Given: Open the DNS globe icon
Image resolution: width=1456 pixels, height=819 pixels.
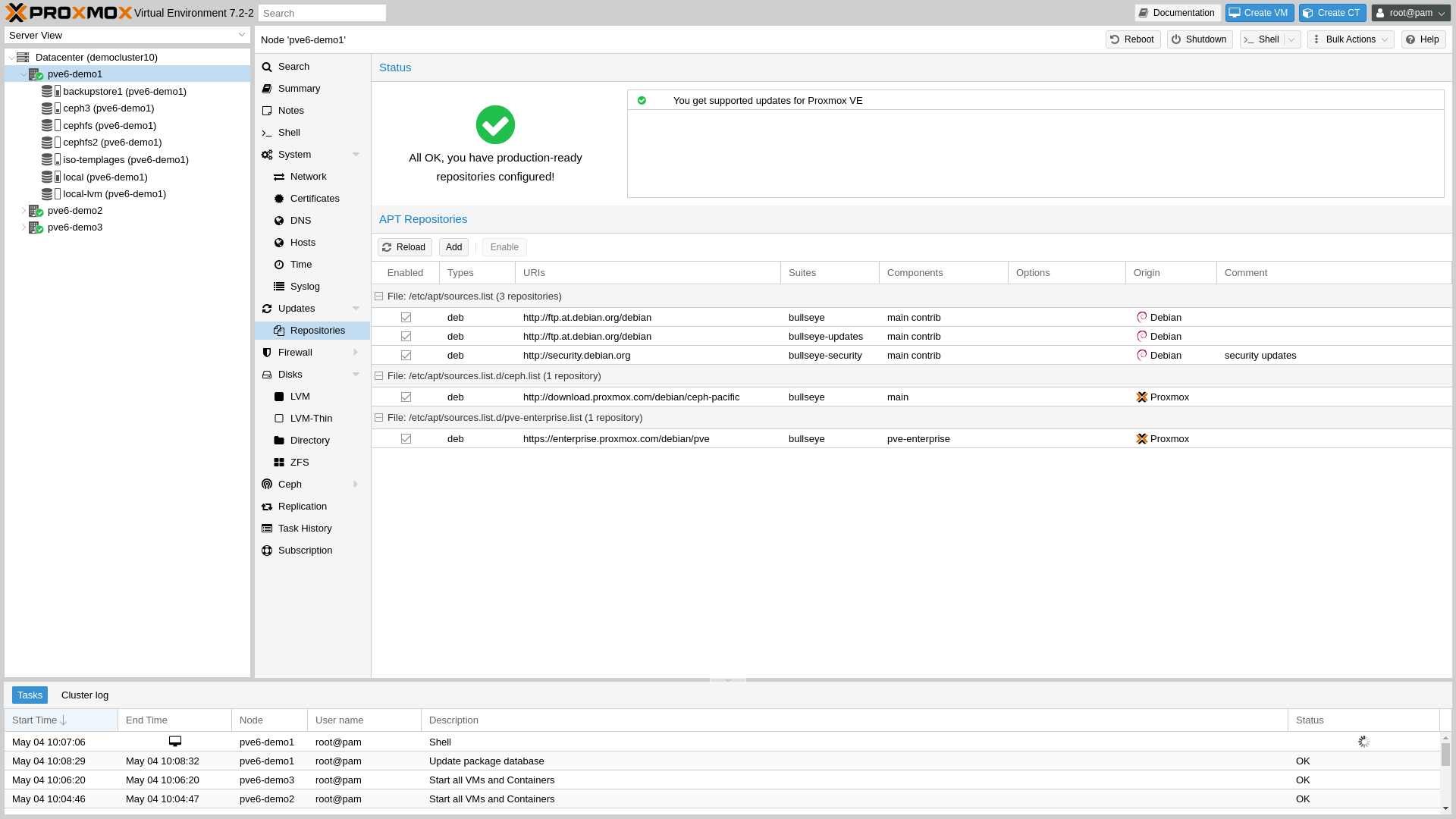Looking at the screenshot, I should click(279, 220).
